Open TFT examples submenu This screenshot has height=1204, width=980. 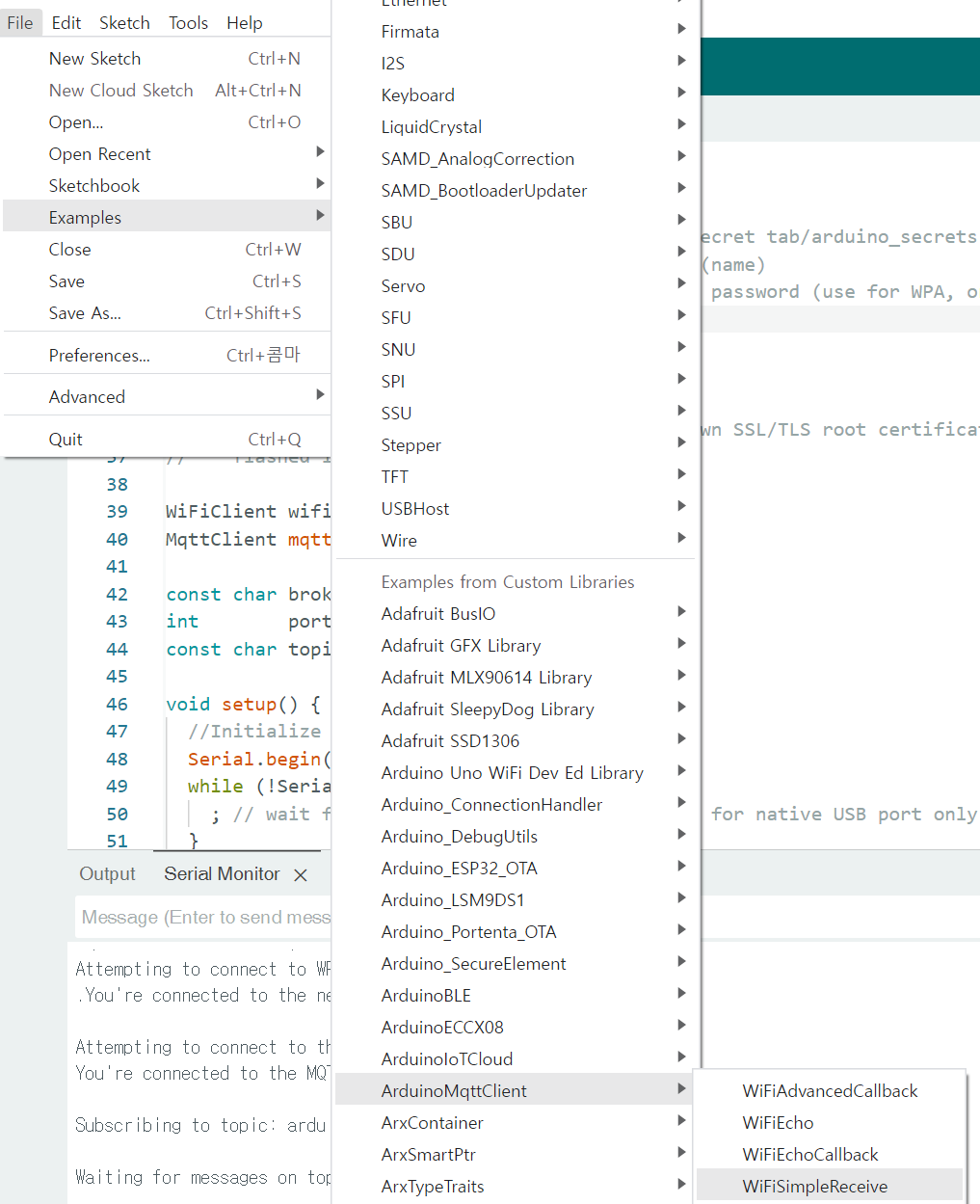pos(516,477)
